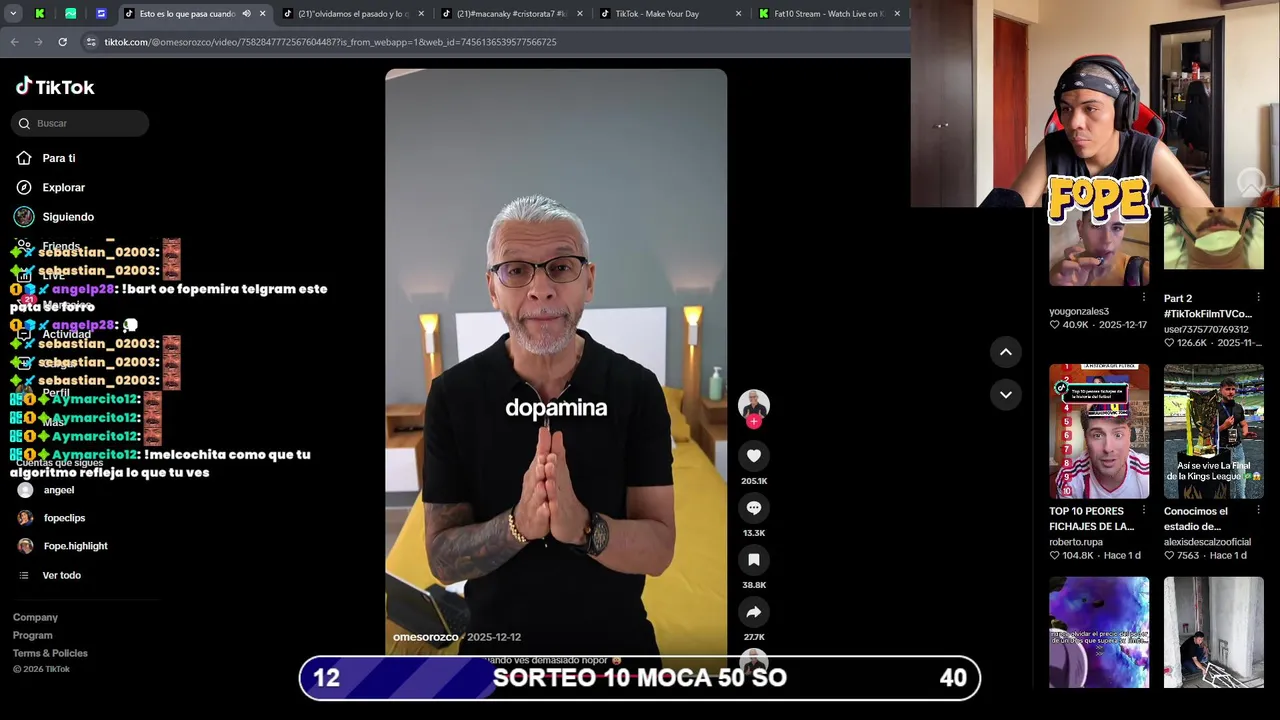1280x720 pixels.
Task: Click the site info icon in address bar
Action: click(91, 42)
